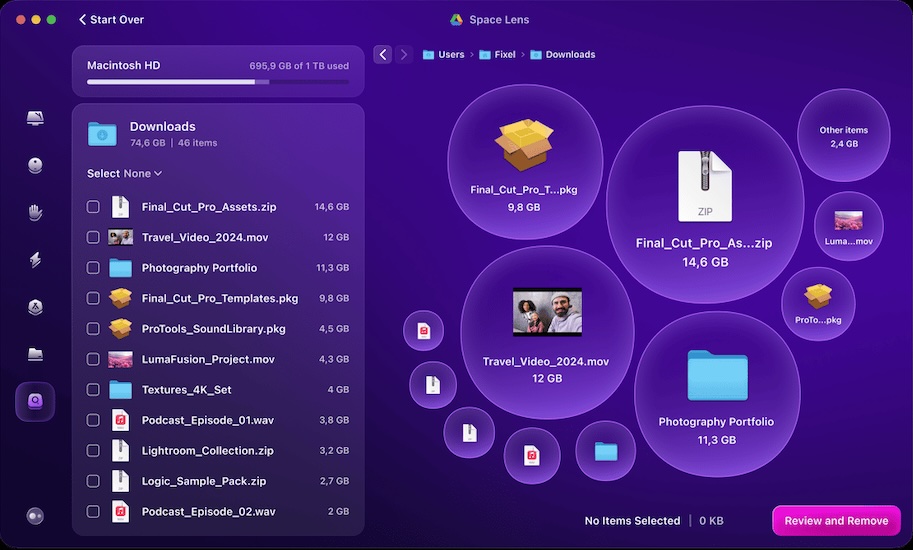Mark the LumaFusion_Project.mov checkbox

click(x=93, y=359)
